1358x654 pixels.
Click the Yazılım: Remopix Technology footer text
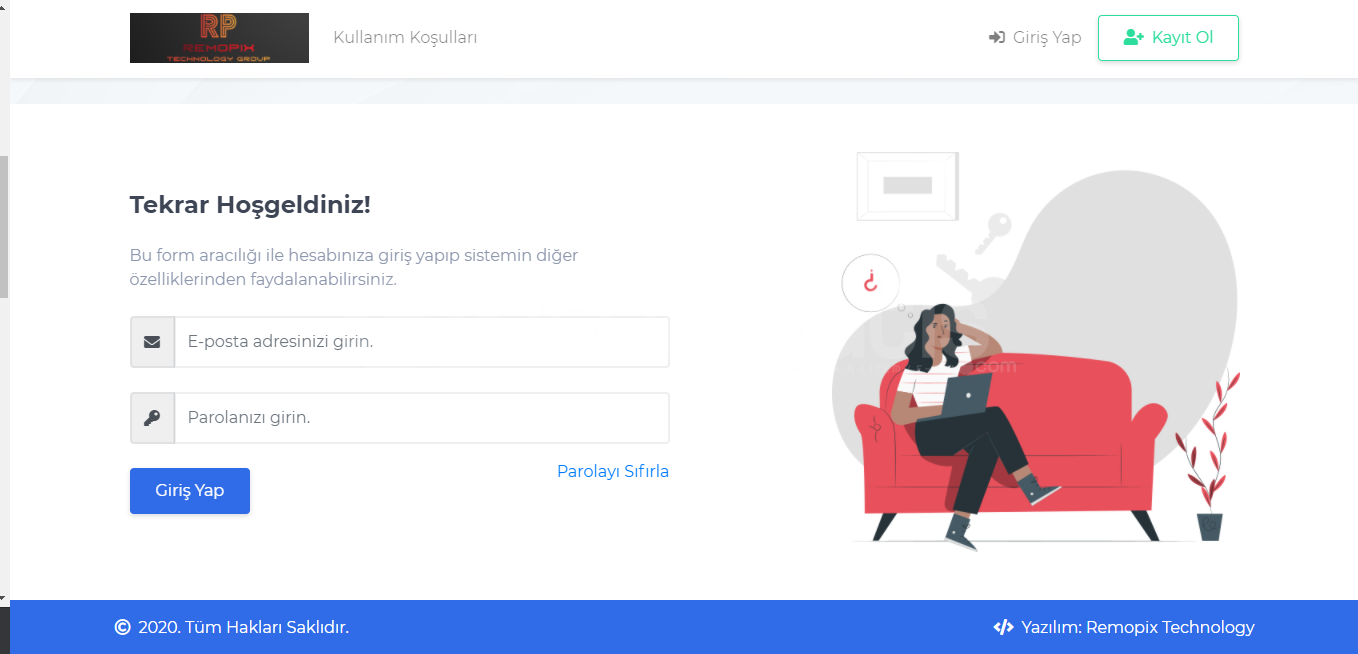click(x=1138, y=628)
